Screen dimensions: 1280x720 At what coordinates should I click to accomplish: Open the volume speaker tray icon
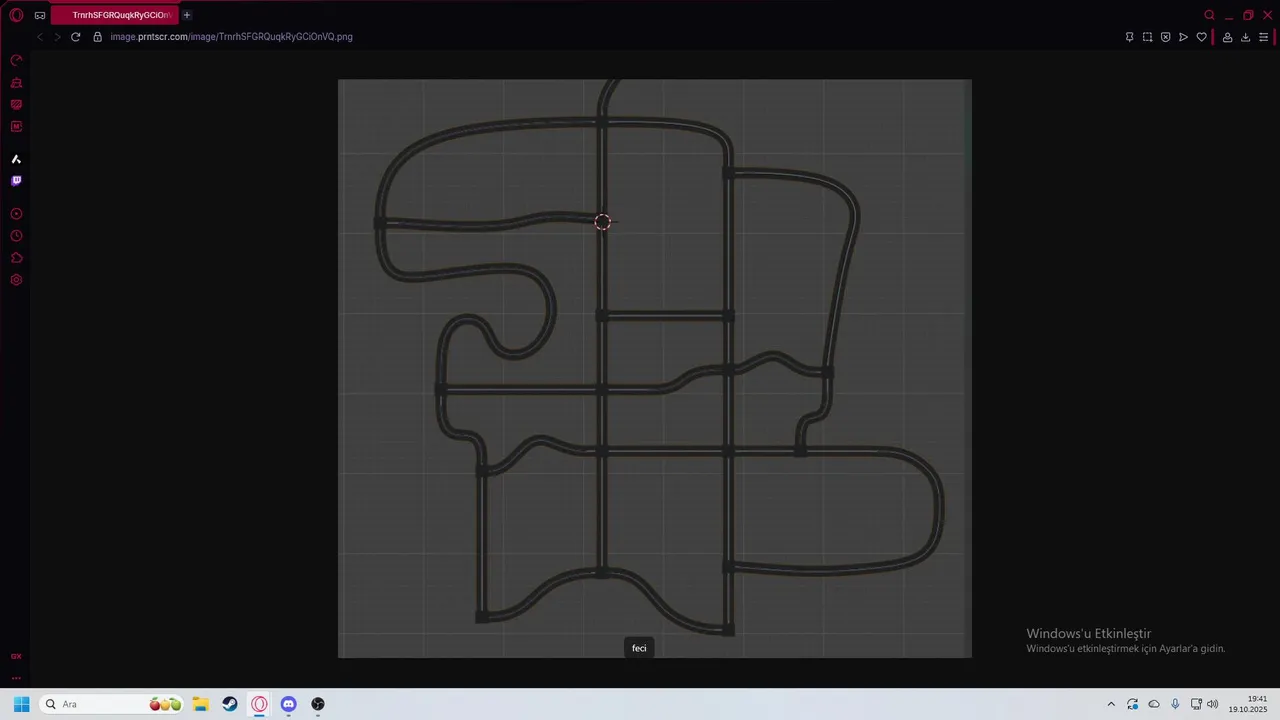pos(1213,704)
